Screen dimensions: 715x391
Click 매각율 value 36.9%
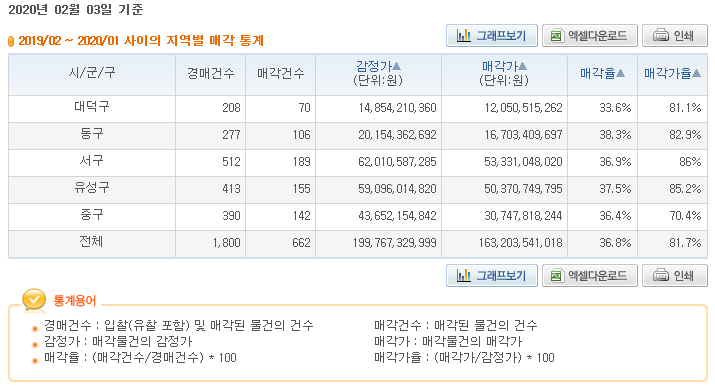[x=615, y=162]
